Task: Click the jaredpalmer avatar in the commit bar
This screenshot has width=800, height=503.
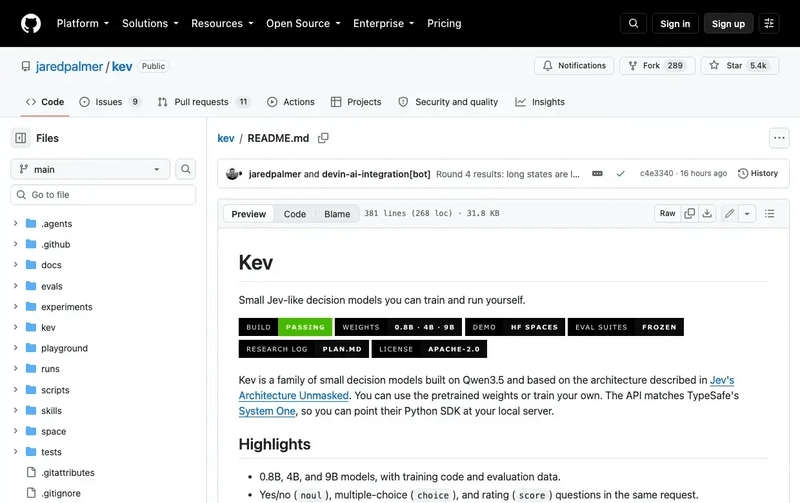Action: pos(233,173)
